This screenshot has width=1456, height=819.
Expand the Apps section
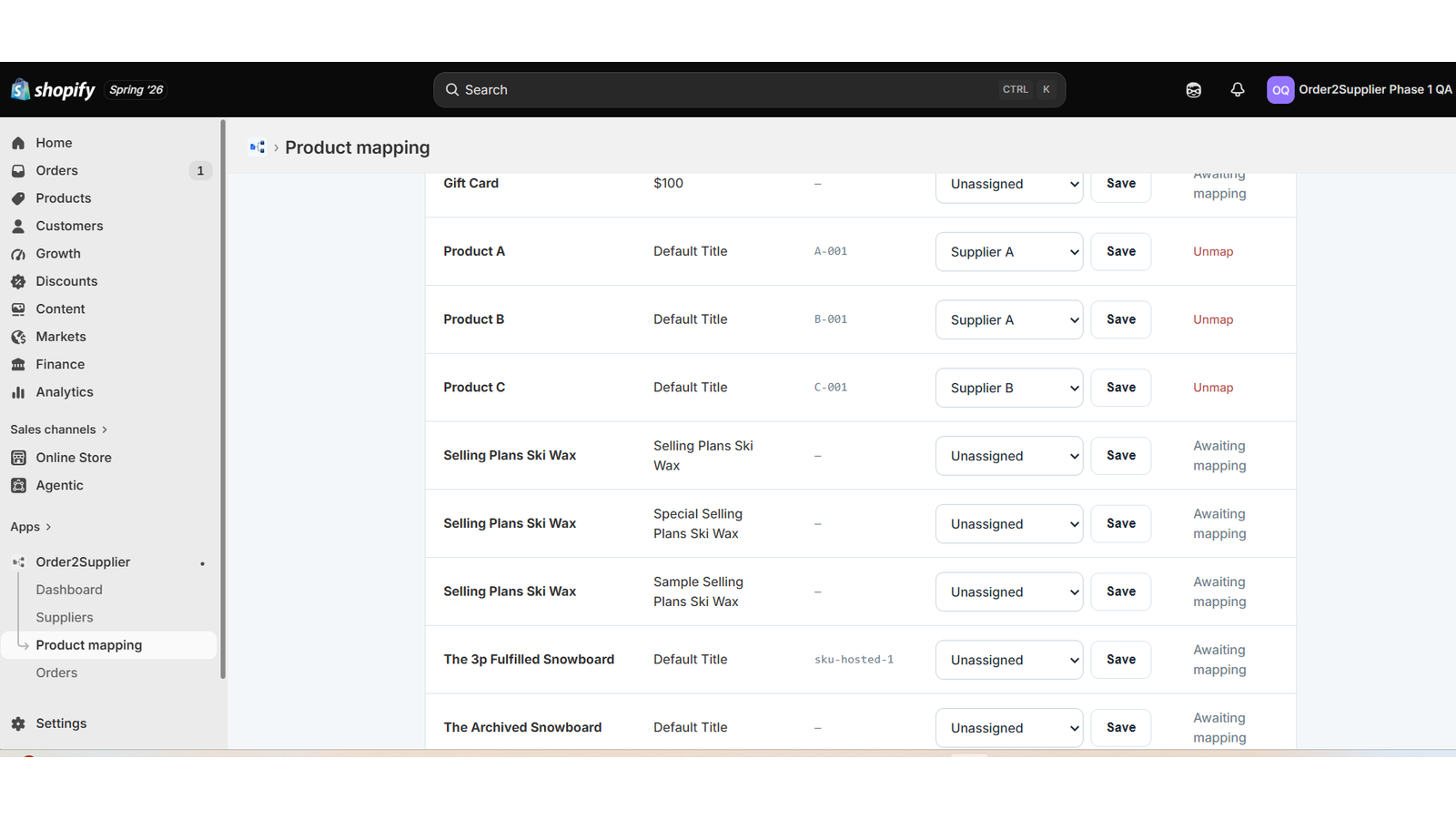[31, 527]
